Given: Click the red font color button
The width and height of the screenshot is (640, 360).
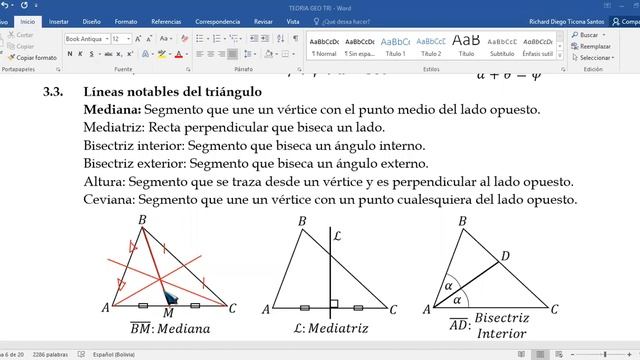Looking at the screenshot, I should pyautogui.click(x=178, y=54).
